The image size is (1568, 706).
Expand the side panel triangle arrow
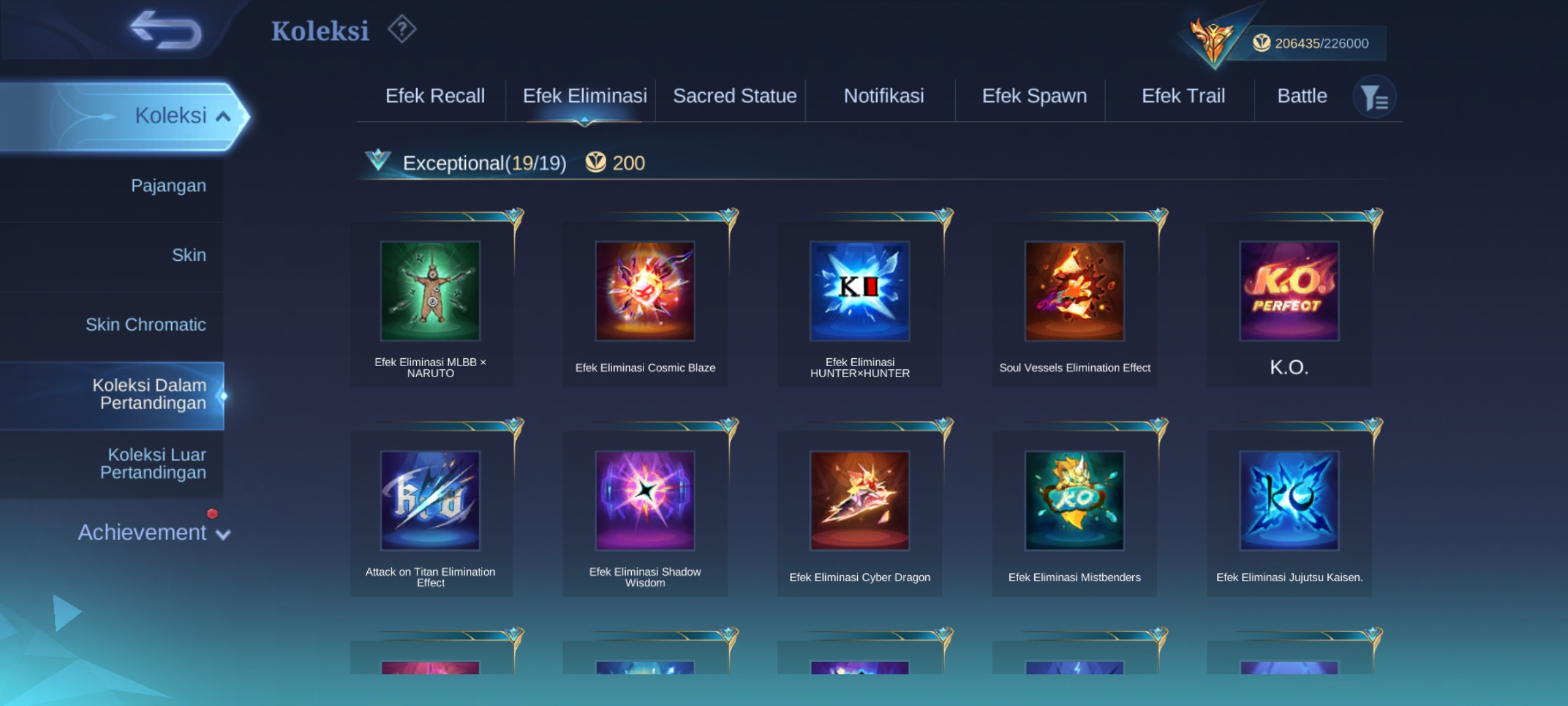(67, 613)
